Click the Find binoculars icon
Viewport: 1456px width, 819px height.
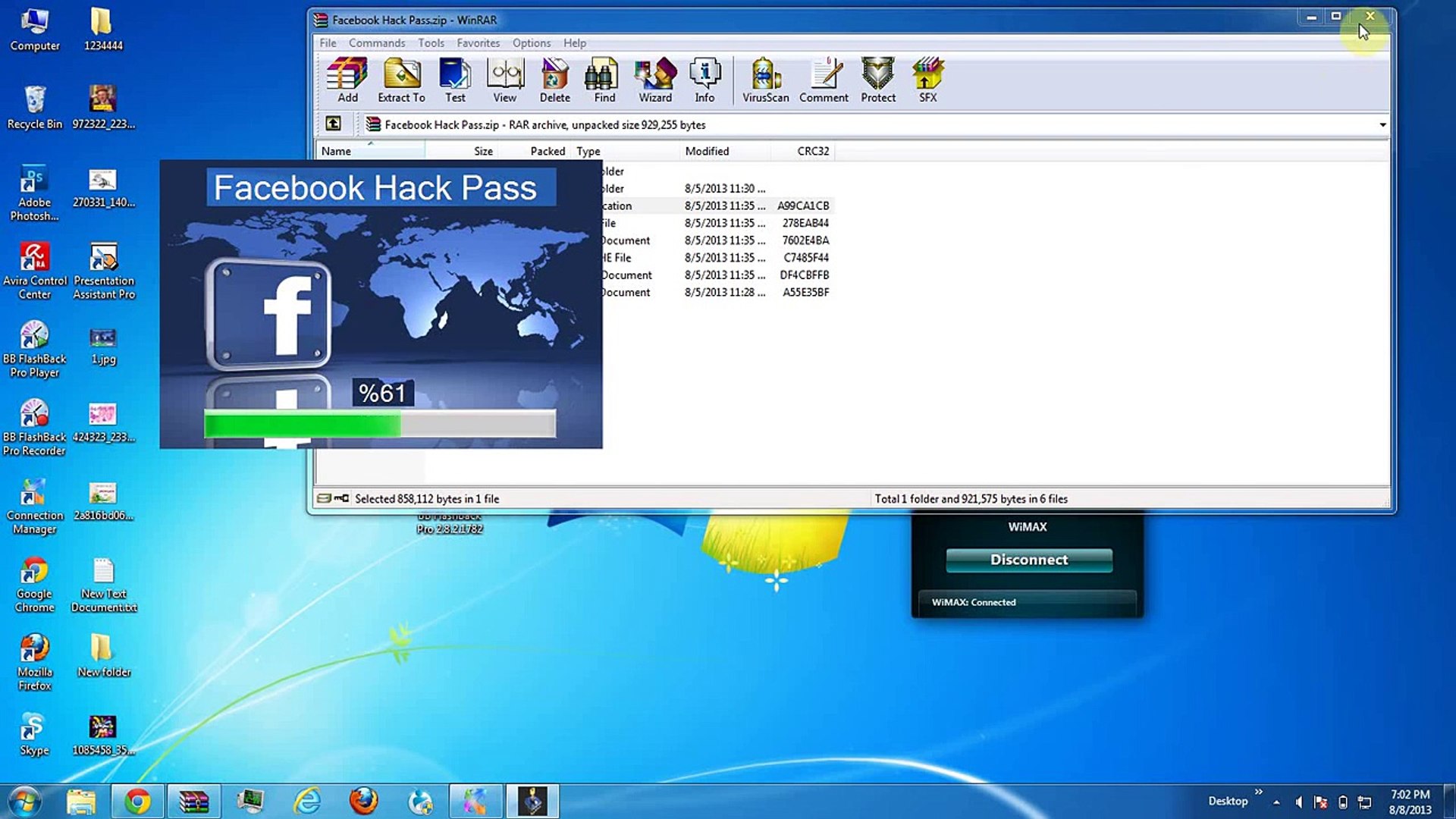[604, 80]
